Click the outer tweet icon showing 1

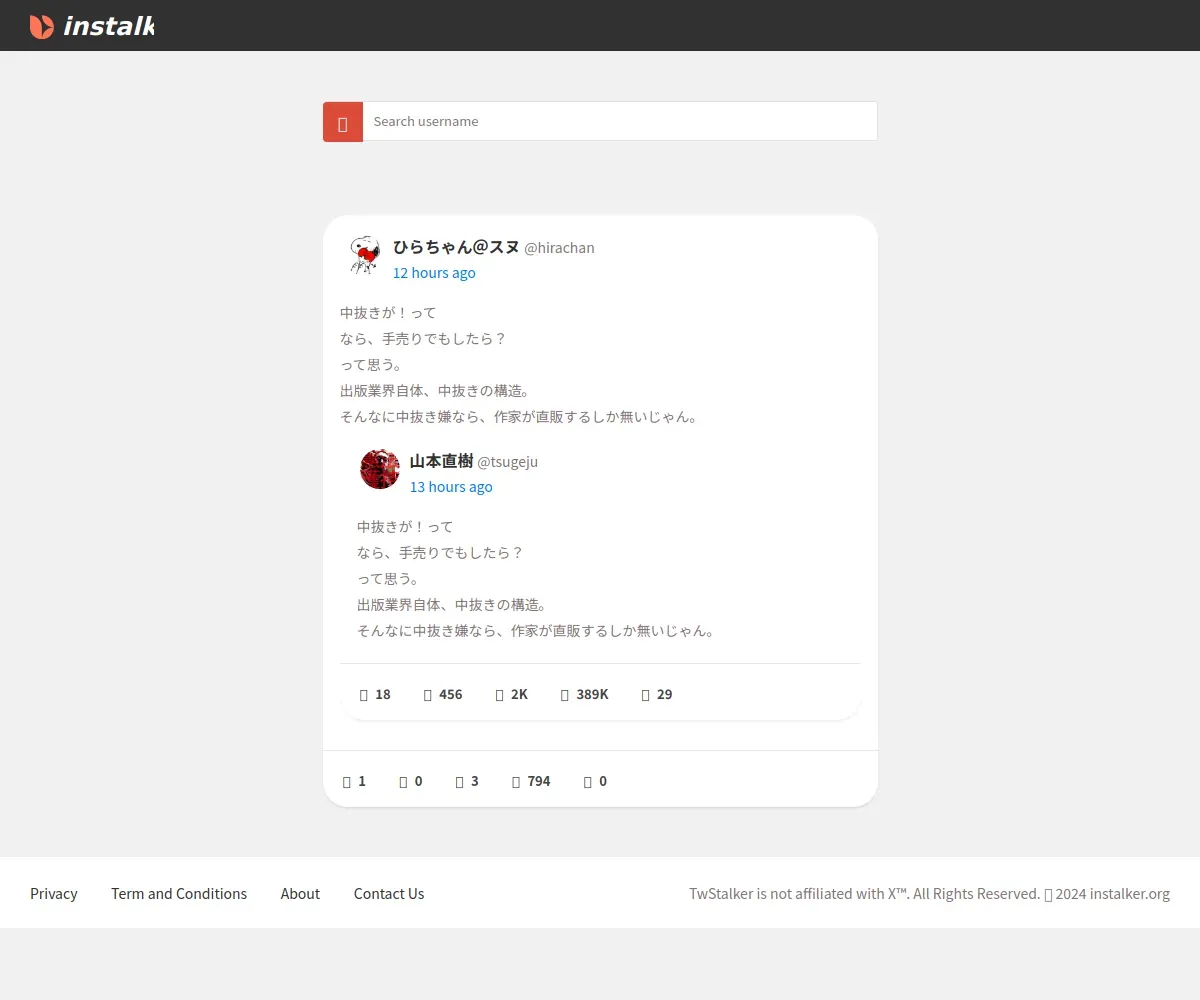tap(347, 781)
